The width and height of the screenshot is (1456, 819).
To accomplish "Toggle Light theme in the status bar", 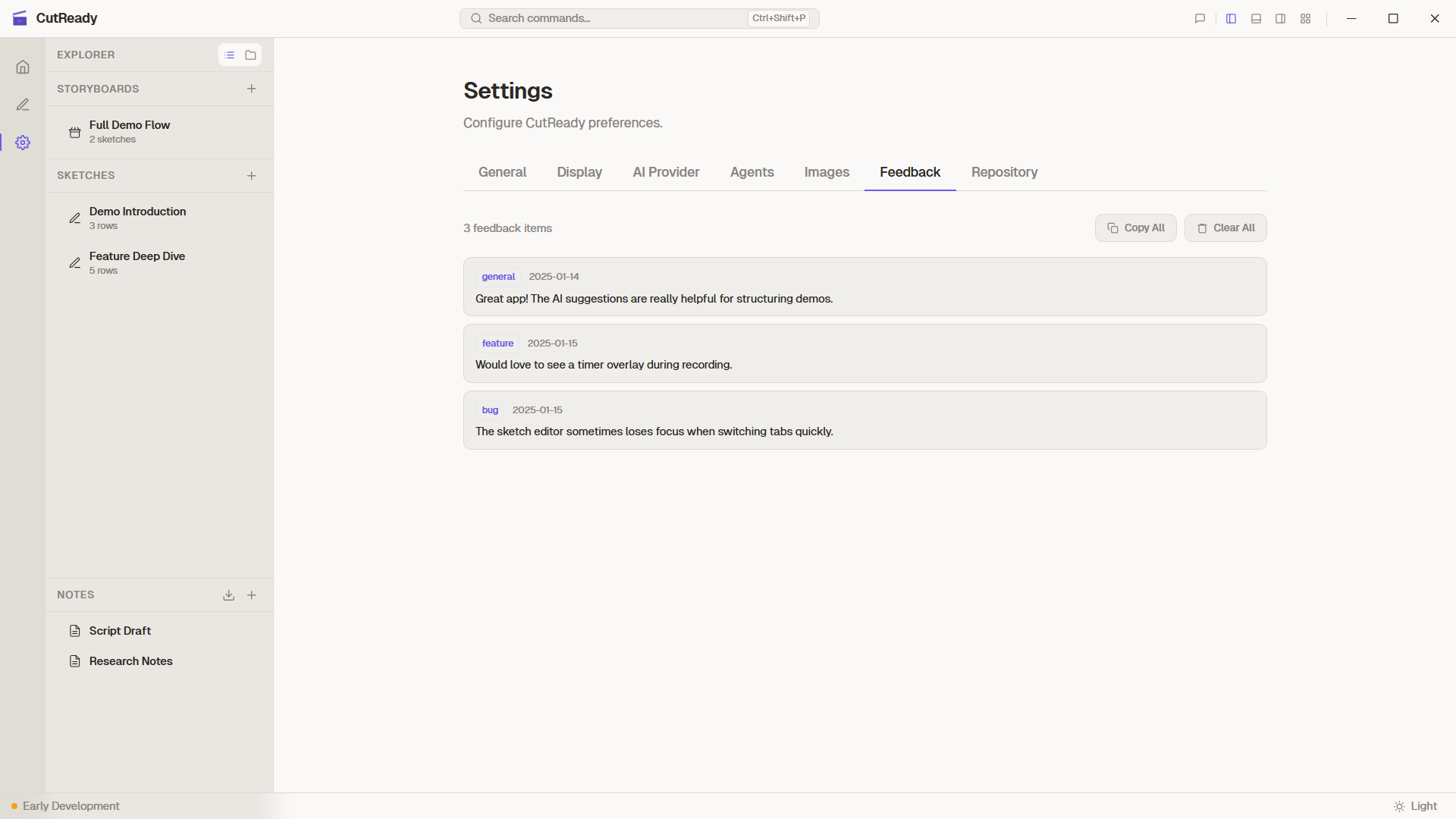I will pos(1416,806).
